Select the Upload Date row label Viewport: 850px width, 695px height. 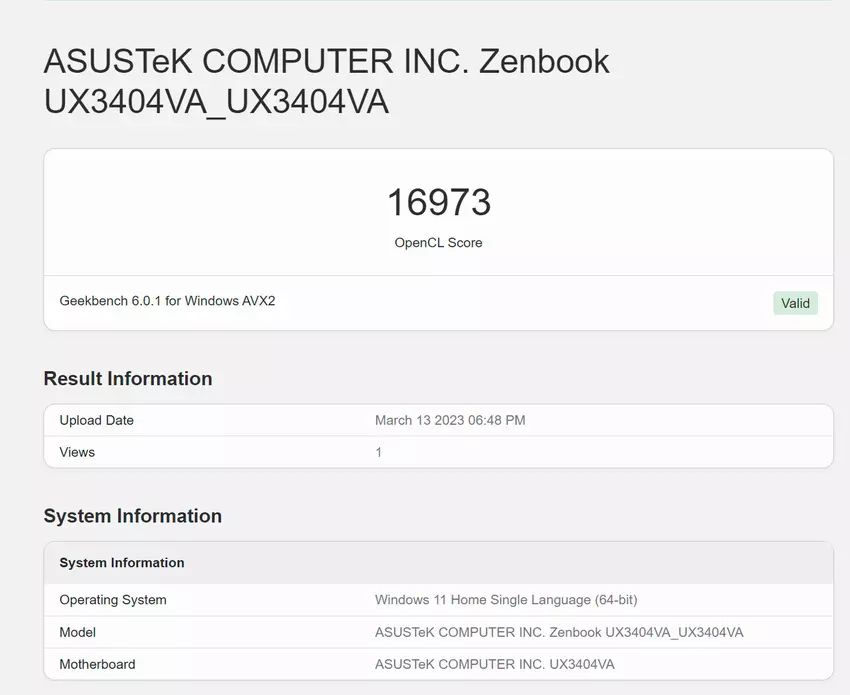pyautogui.click(x=96, y=420)
